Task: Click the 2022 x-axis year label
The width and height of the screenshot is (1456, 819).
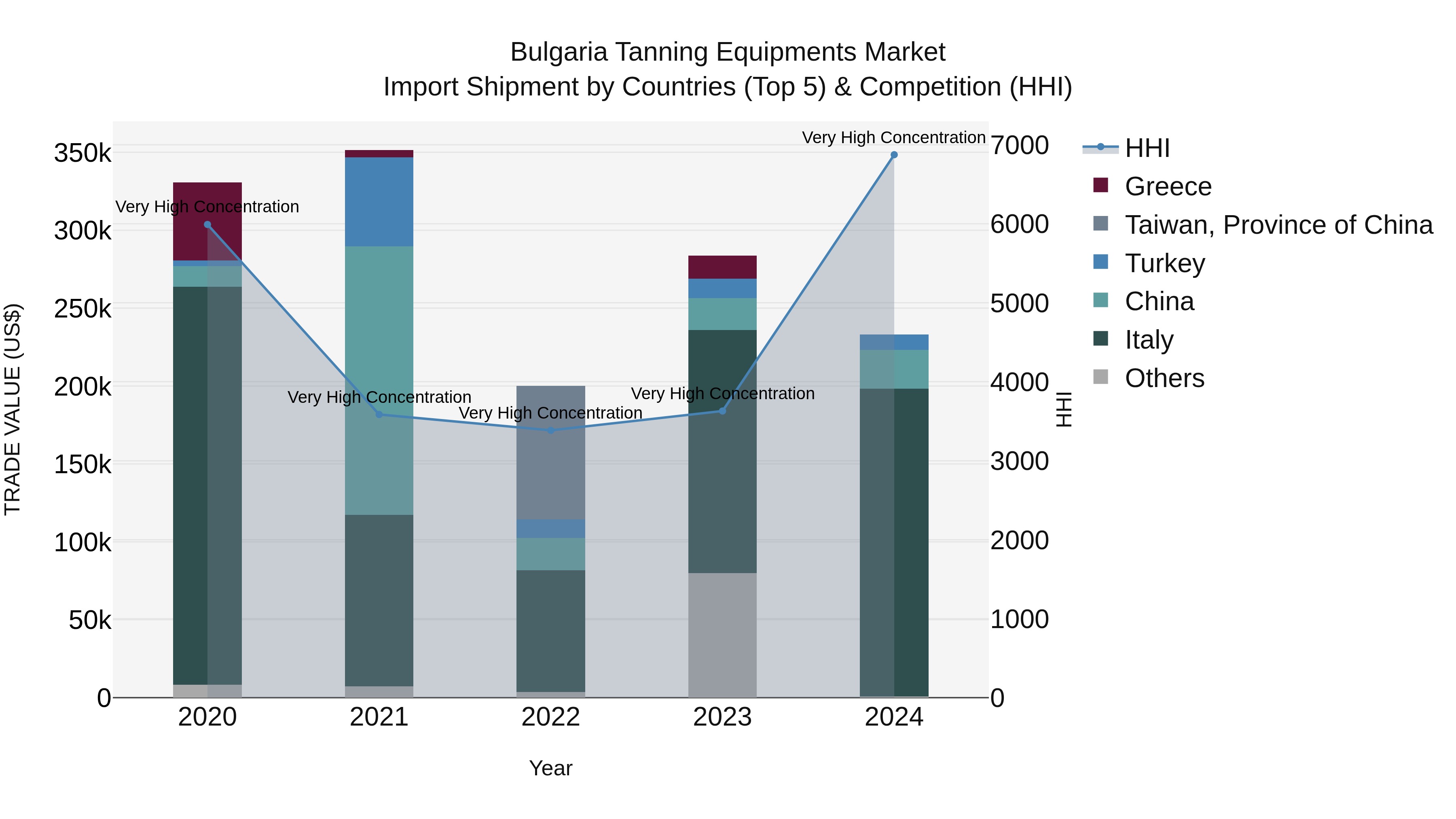Action: (551, 717)
